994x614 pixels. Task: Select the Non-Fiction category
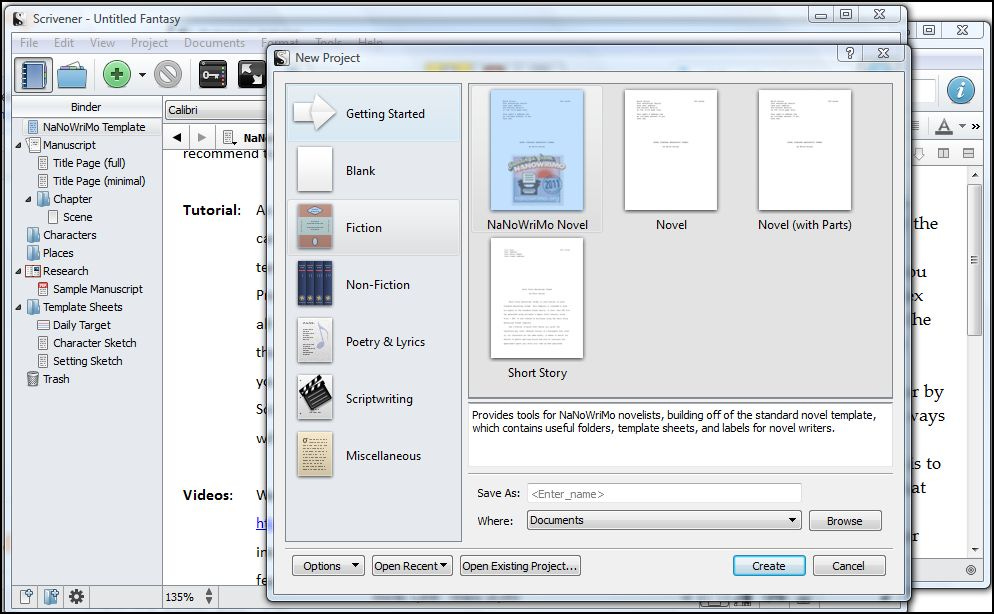pos(374,285)
